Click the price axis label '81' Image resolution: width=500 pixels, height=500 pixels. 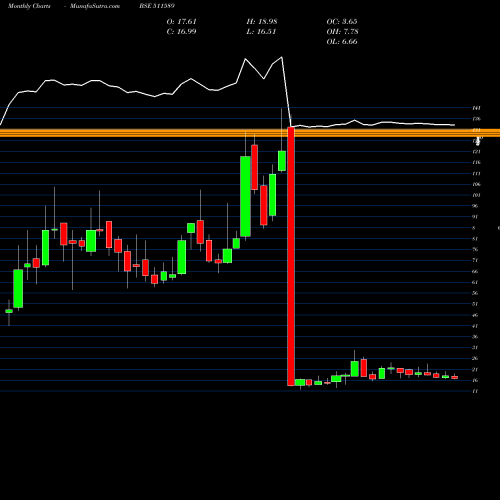pos(475,239)
